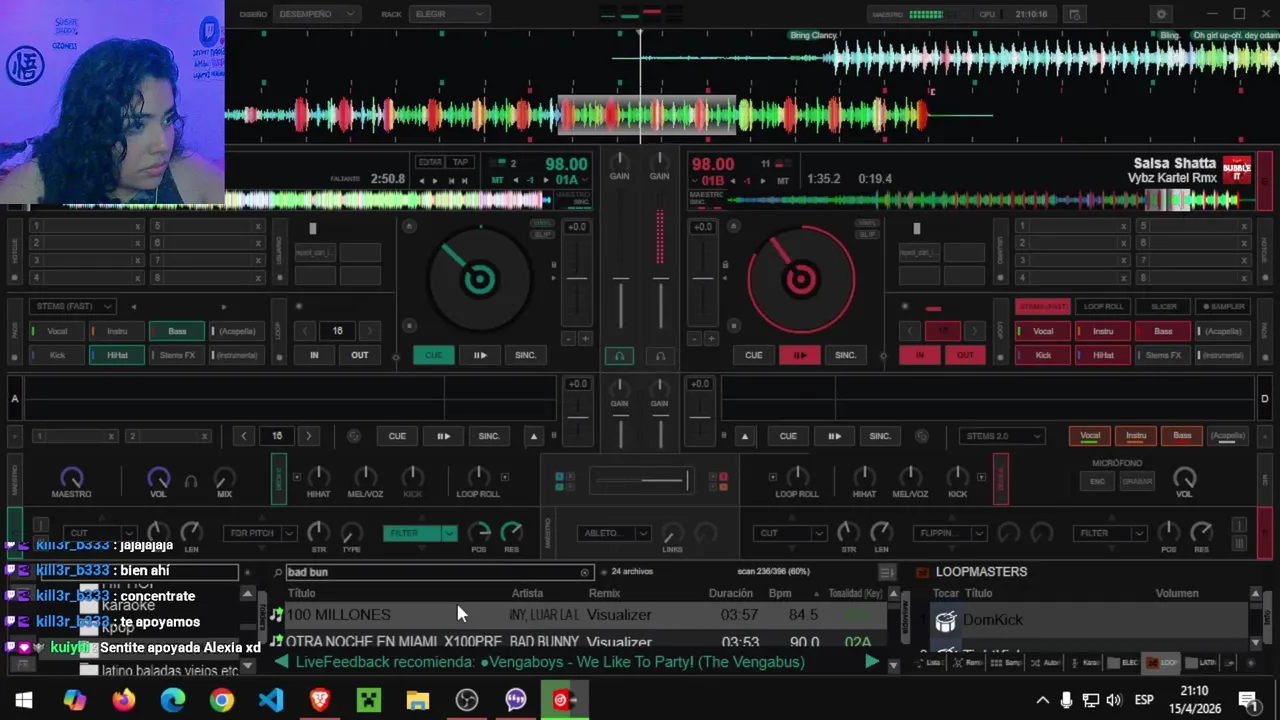1280x720 pixels.
Task: Open Visual Studio Code from taskbar
Action: (x=271, y=700)
